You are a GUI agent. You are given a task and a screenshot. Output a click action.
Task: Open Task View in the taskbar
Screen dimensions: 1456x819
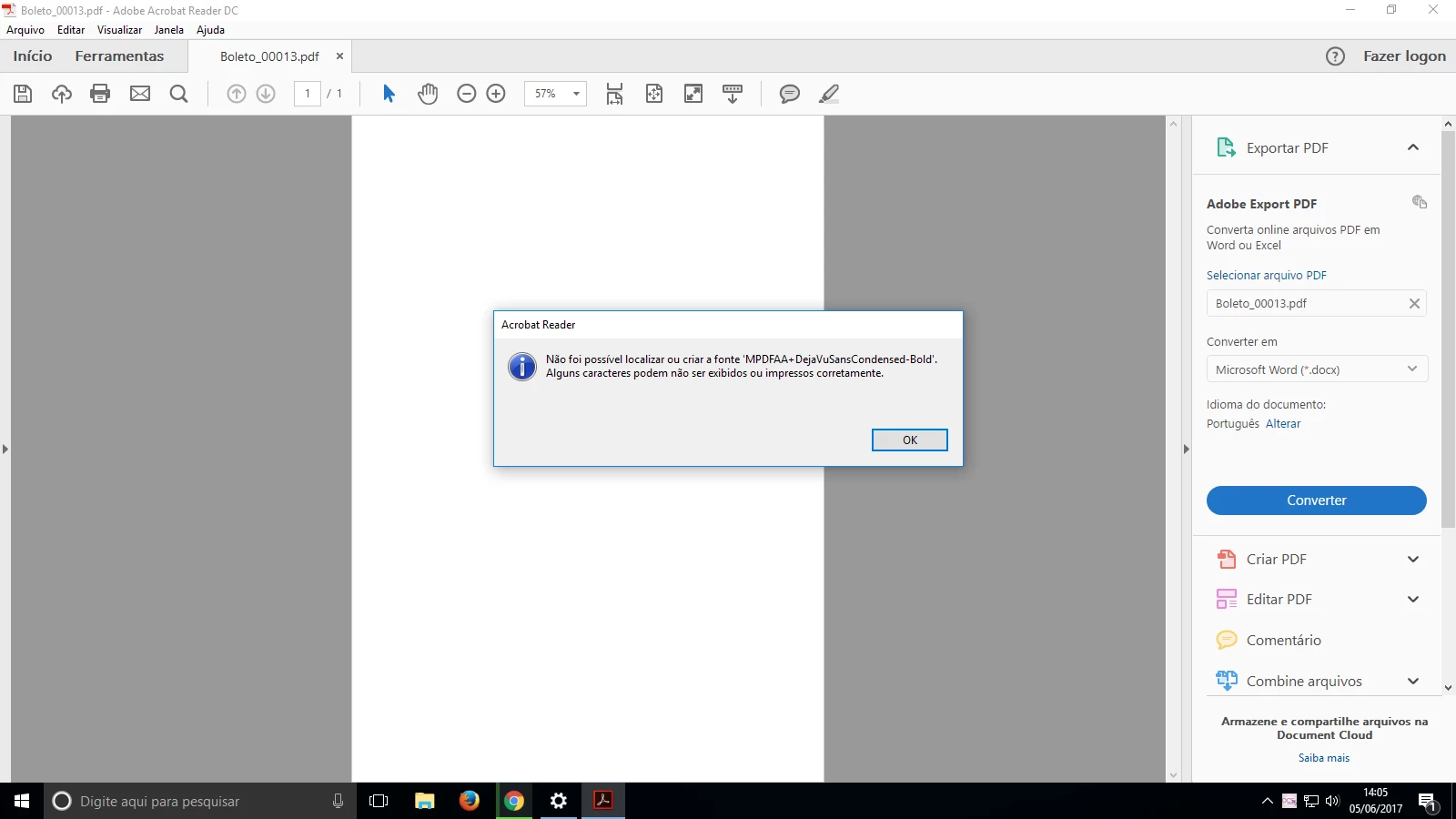pyautogui.click(x=379, y=801)
